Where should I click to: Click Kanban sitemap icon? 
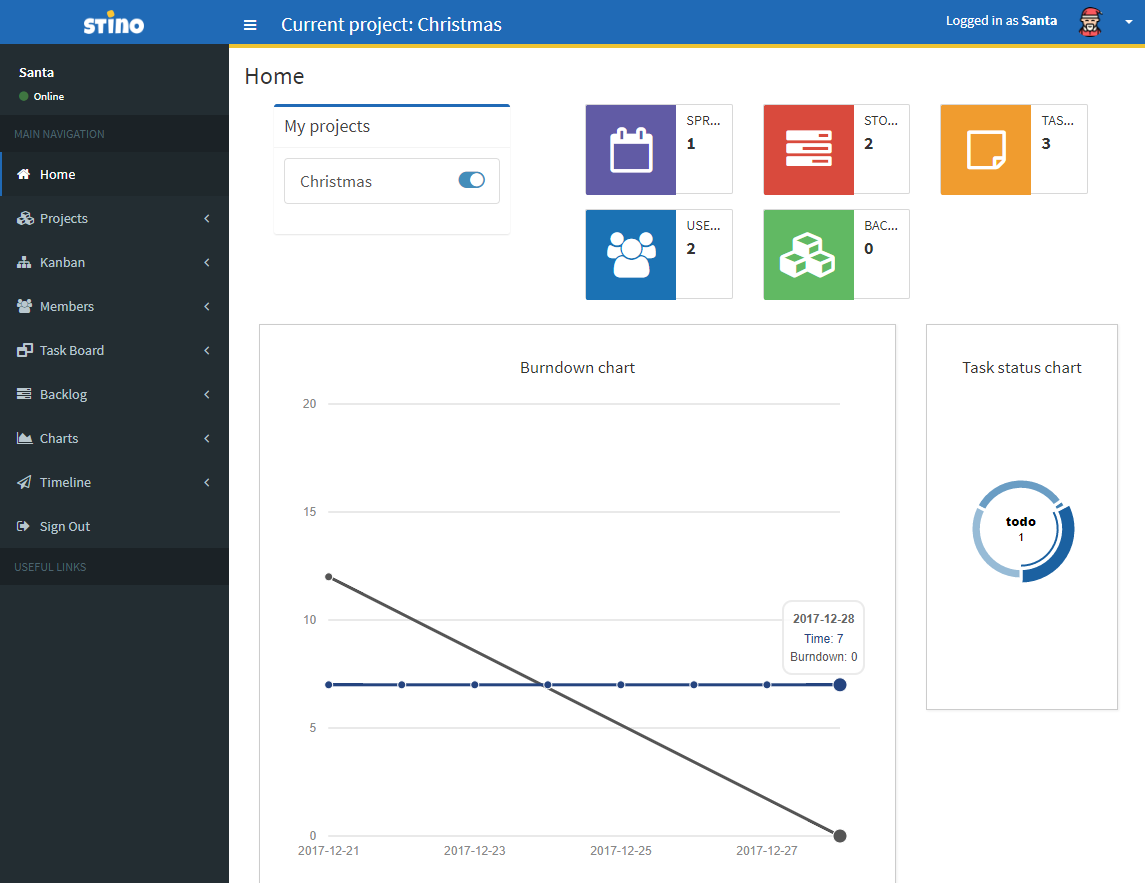24,262
